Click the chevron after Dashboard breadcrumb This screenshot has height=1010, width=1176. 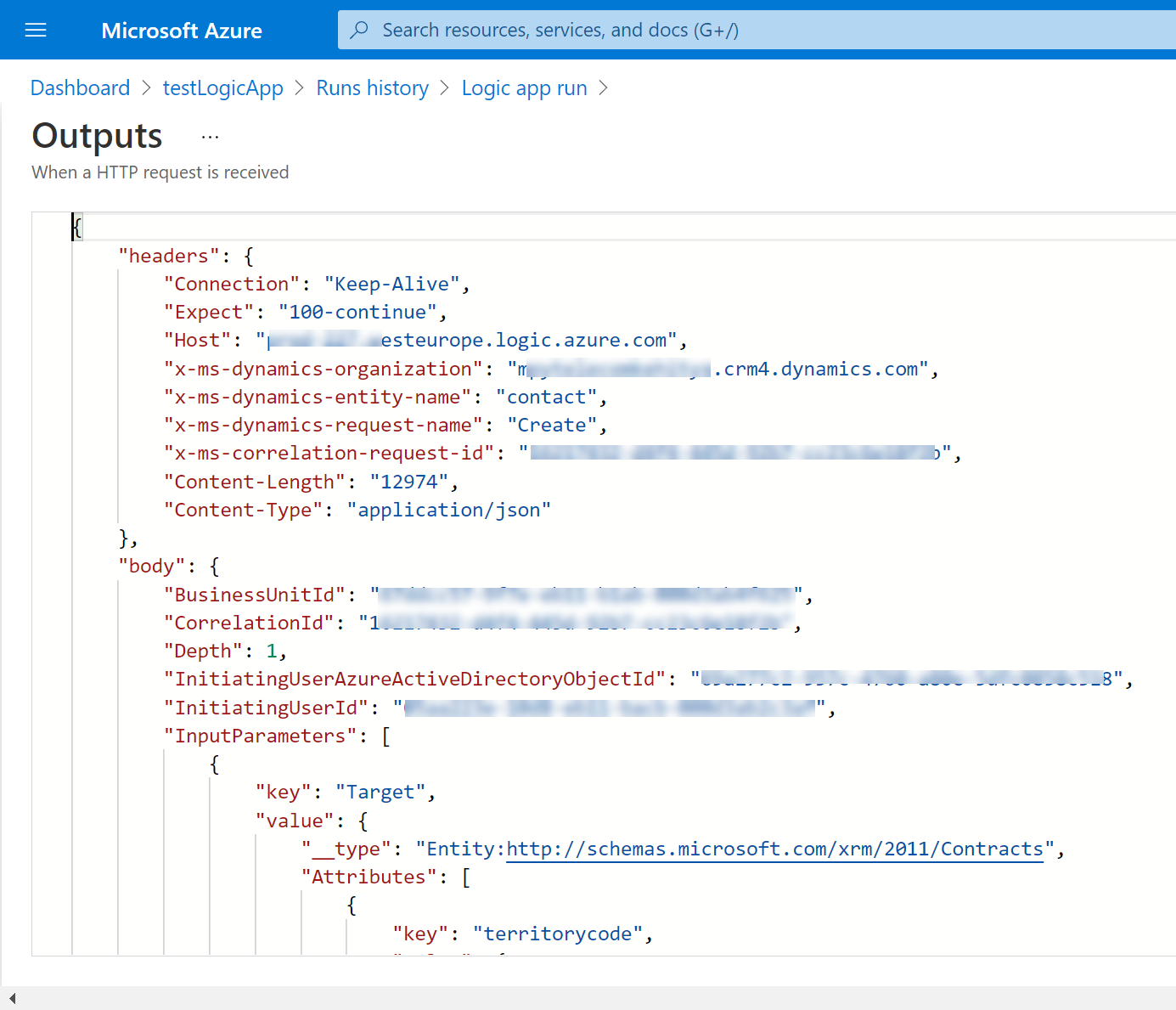146,88
